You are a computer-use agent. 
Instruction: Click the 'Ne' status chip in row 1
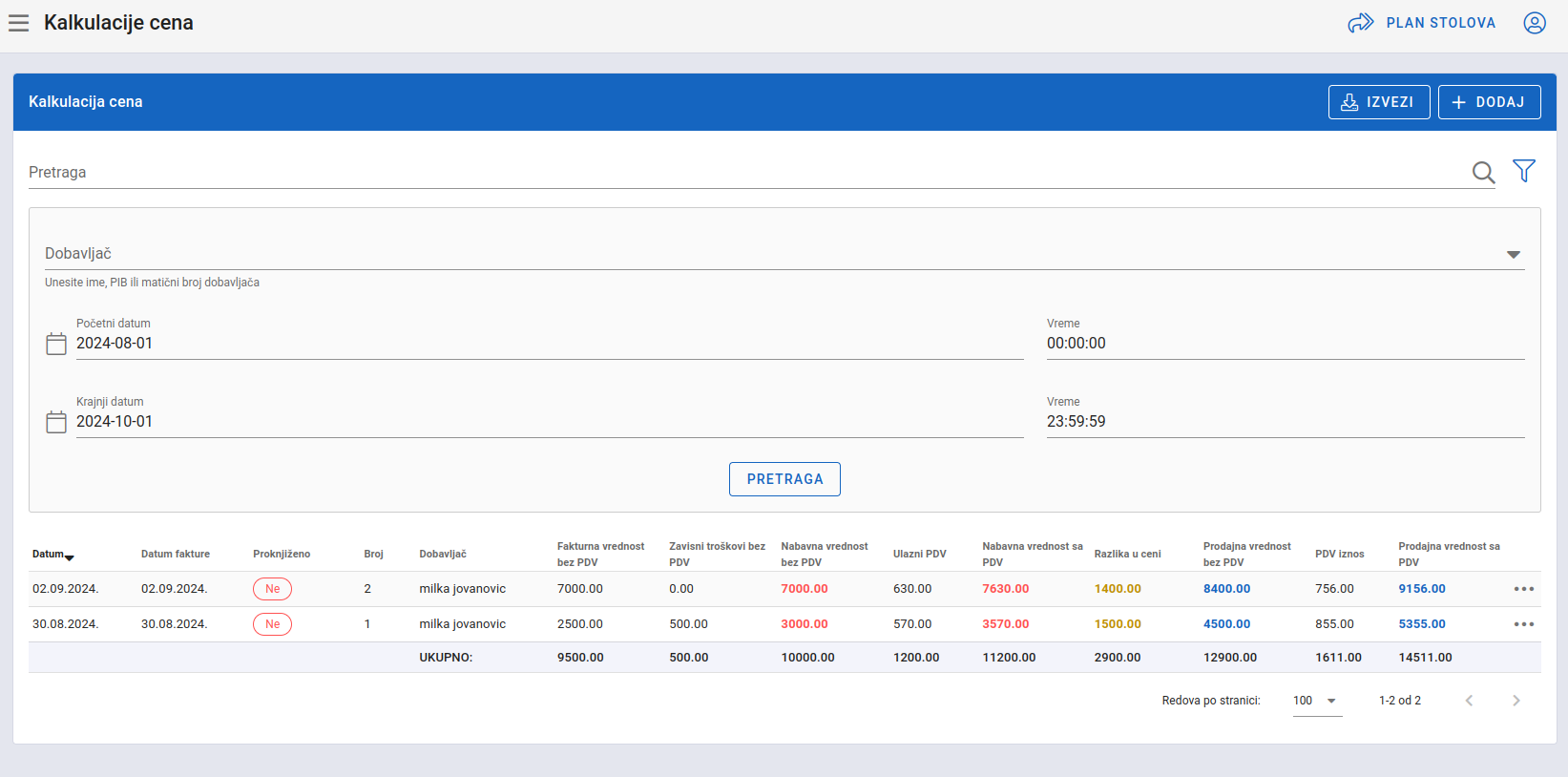coord(272,589)
